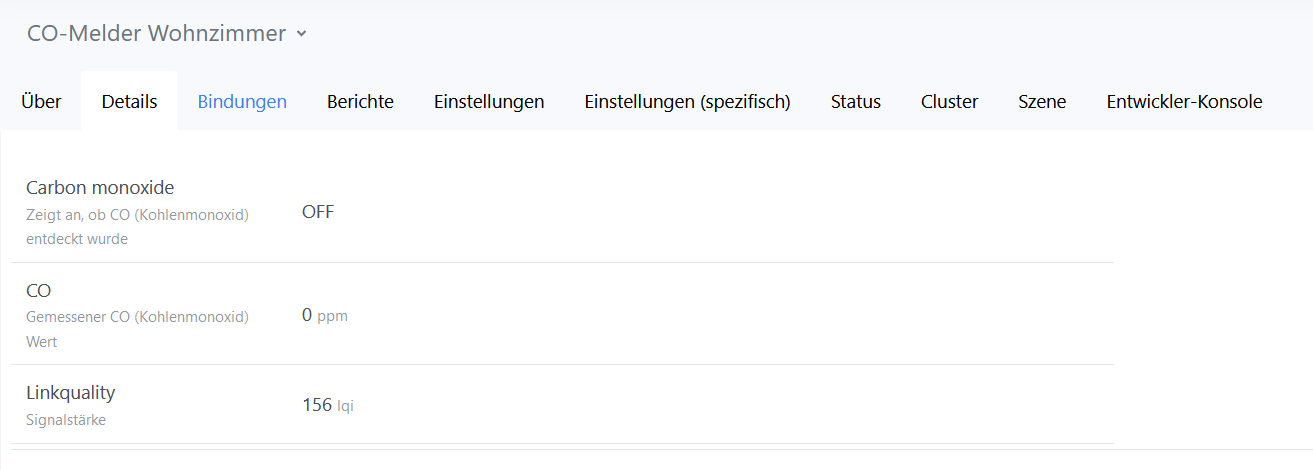1313x470 pixels.
Task: Show the Cluster tab
Action: pos(949,101)
